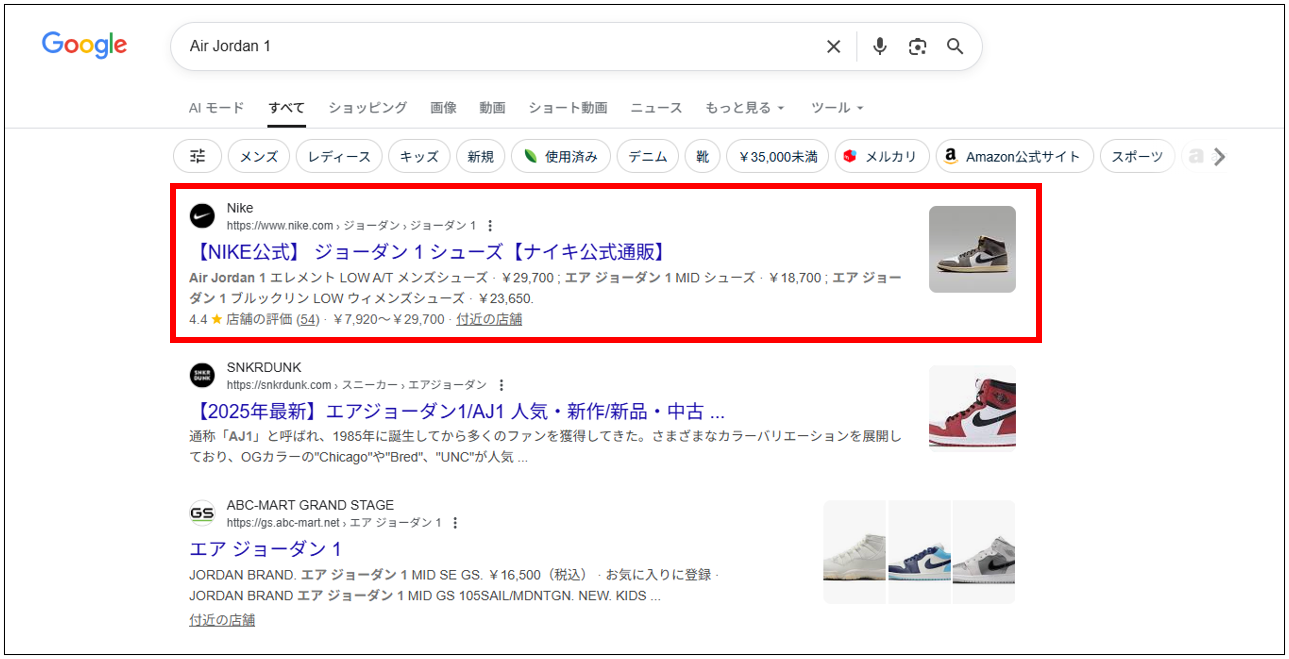Expand the ツール dropdown
1289x659 pixels.
coord(835,107)
